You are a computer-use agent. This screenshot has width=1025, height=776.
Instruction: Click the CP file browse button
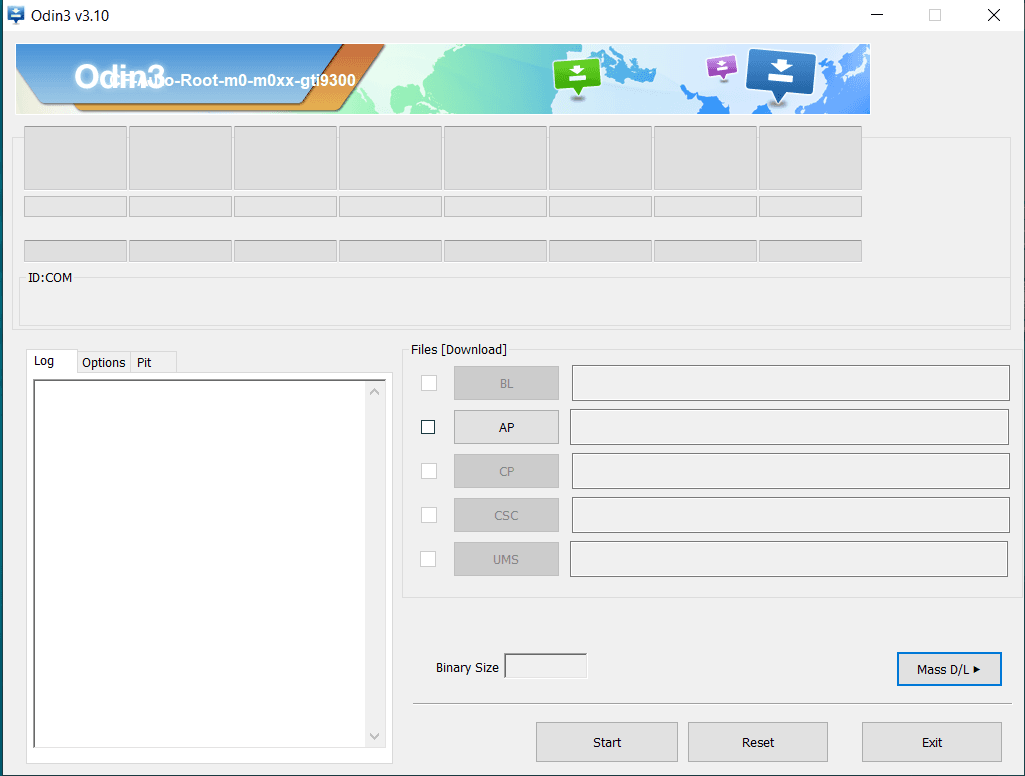(x=507, y=471)
